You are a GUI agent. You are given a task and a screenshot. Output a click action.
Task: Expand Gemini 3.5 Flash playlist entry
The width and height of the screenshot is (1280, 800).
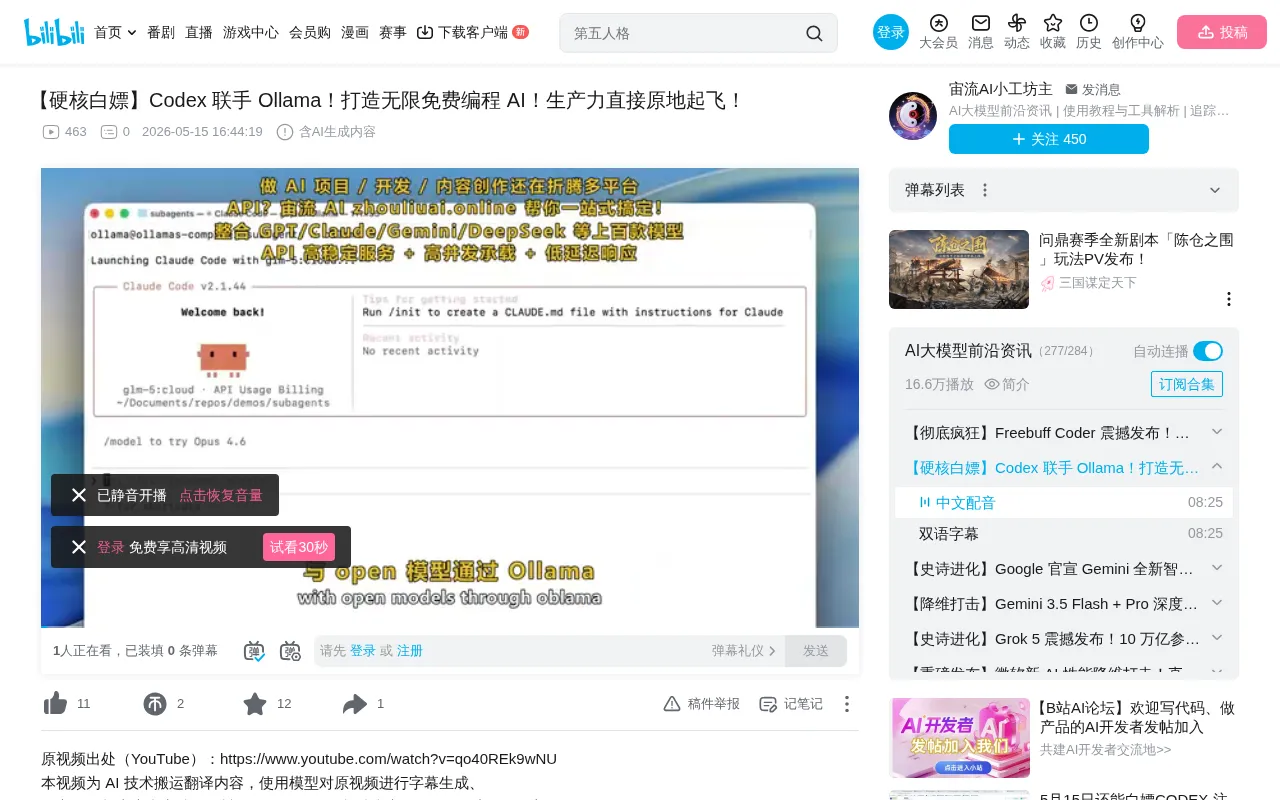coord(1217,602)
